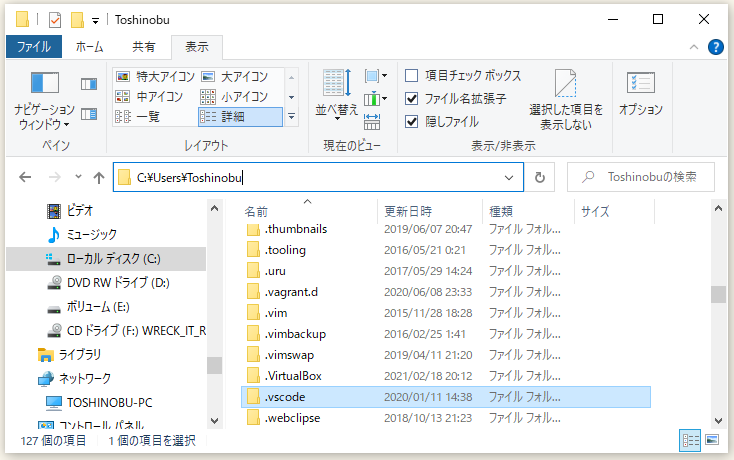Viewport: 734px width, 460px height.
Task: Open the 並べ替え sort menu
Action: 337,96
